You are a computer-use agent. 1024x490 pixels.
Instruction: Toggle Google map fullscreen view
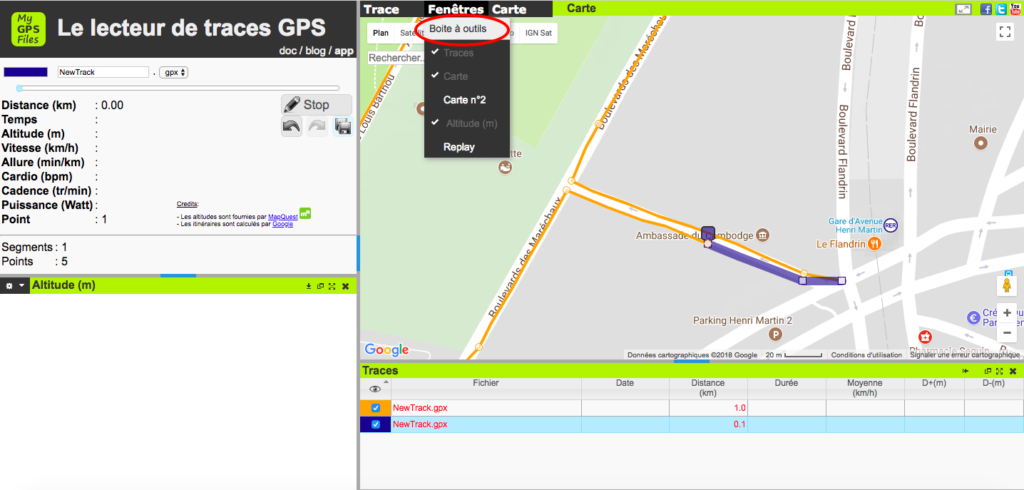click(x=1004, y=32)
